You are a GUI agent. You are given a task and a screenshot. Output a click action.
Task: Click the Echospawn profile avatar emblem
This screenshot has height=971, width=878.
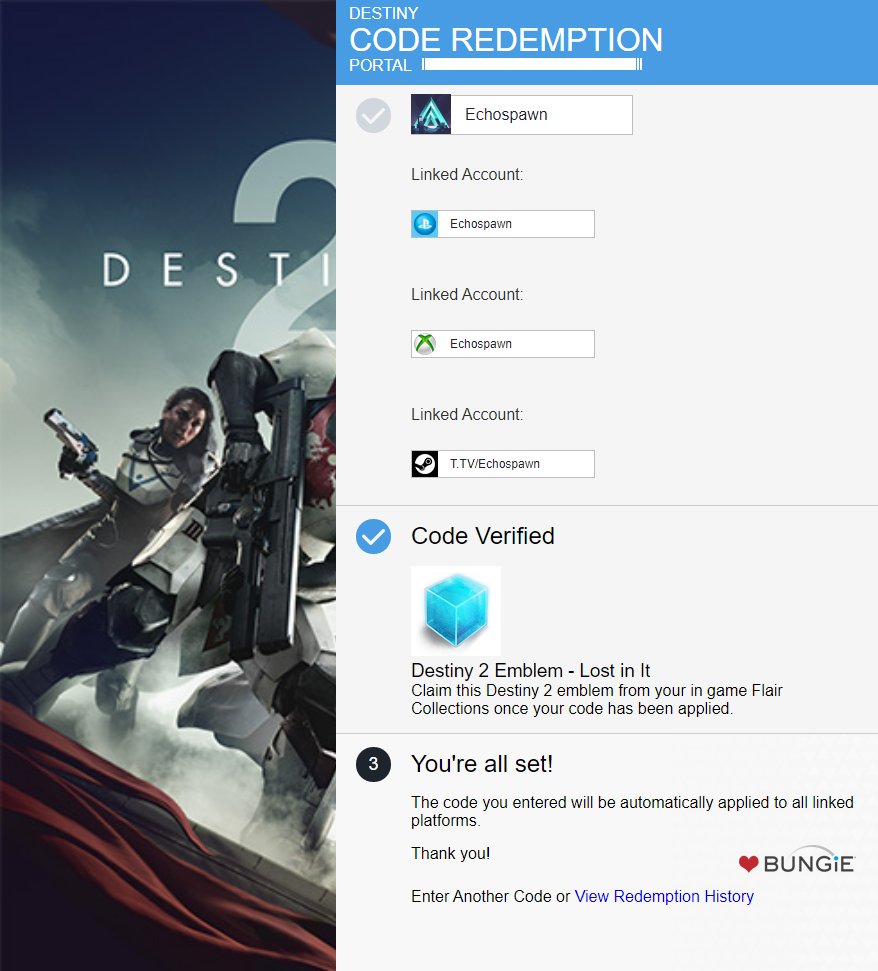coord(431,115)
